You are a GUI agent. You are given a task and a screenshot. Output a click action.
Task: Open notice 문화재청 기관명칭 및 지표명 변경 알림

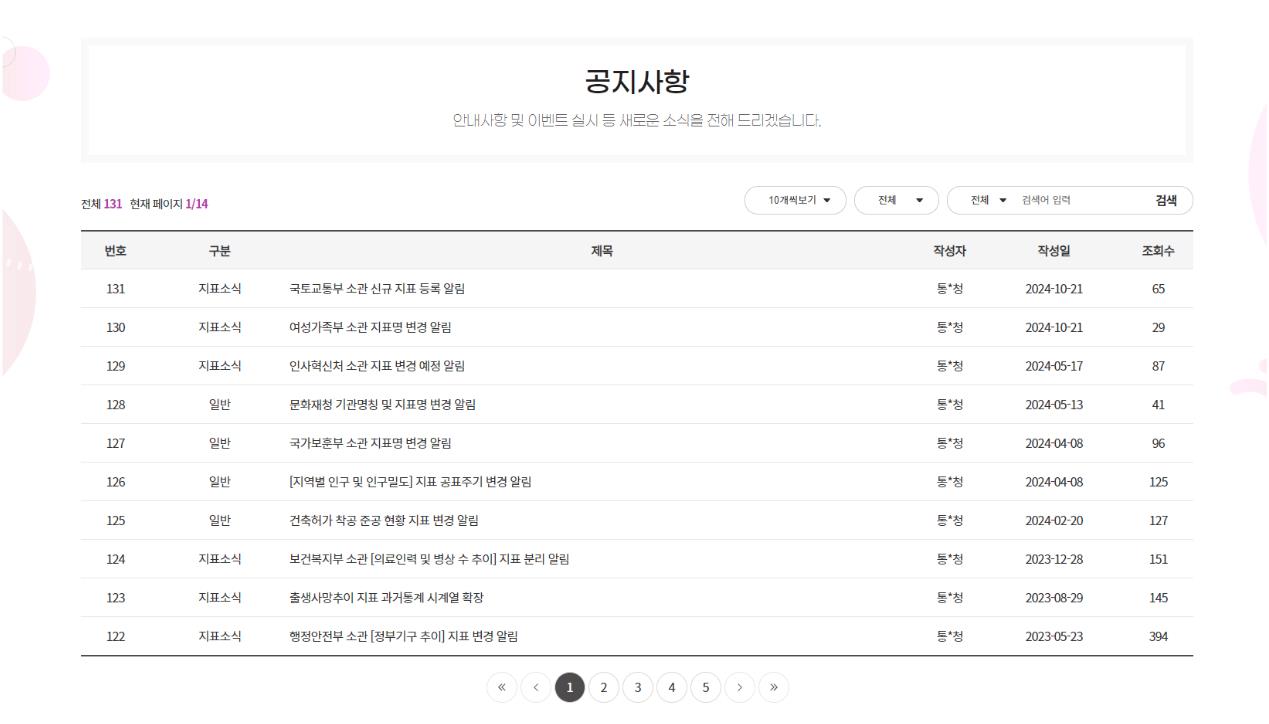382,405
